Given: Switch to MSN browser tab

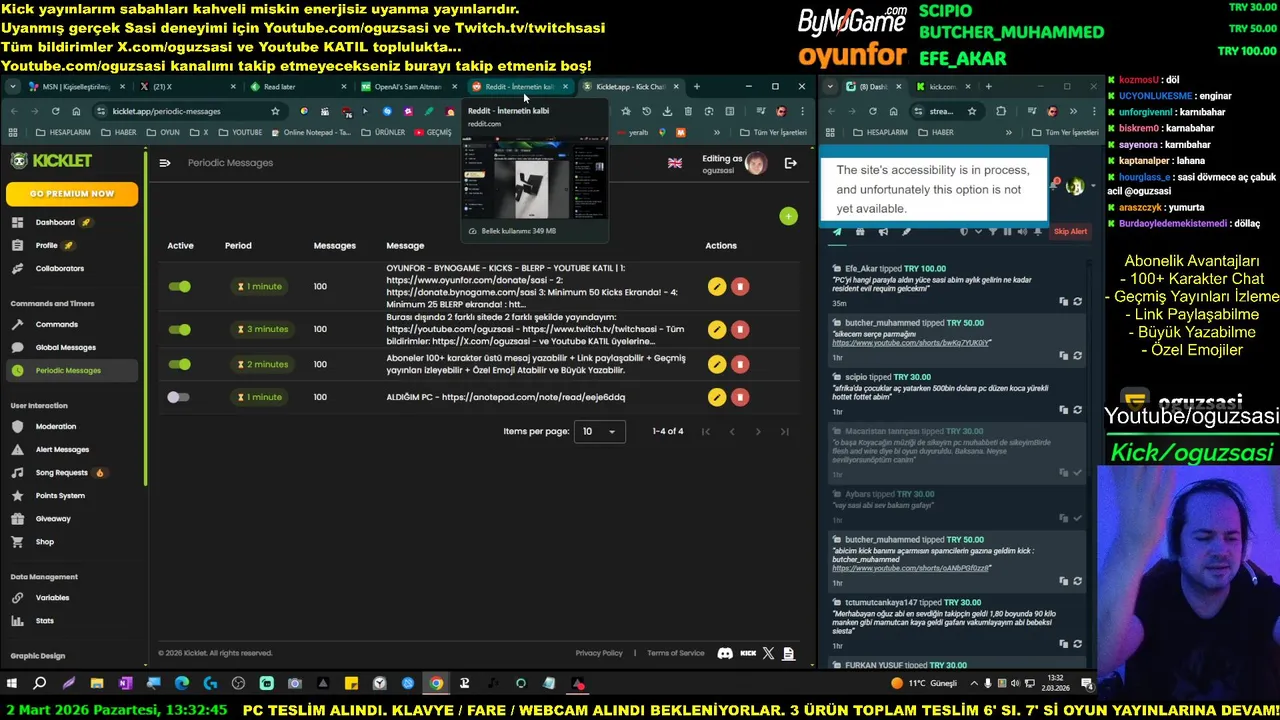Looking at the screenshot, I should [x=75, y=87].
